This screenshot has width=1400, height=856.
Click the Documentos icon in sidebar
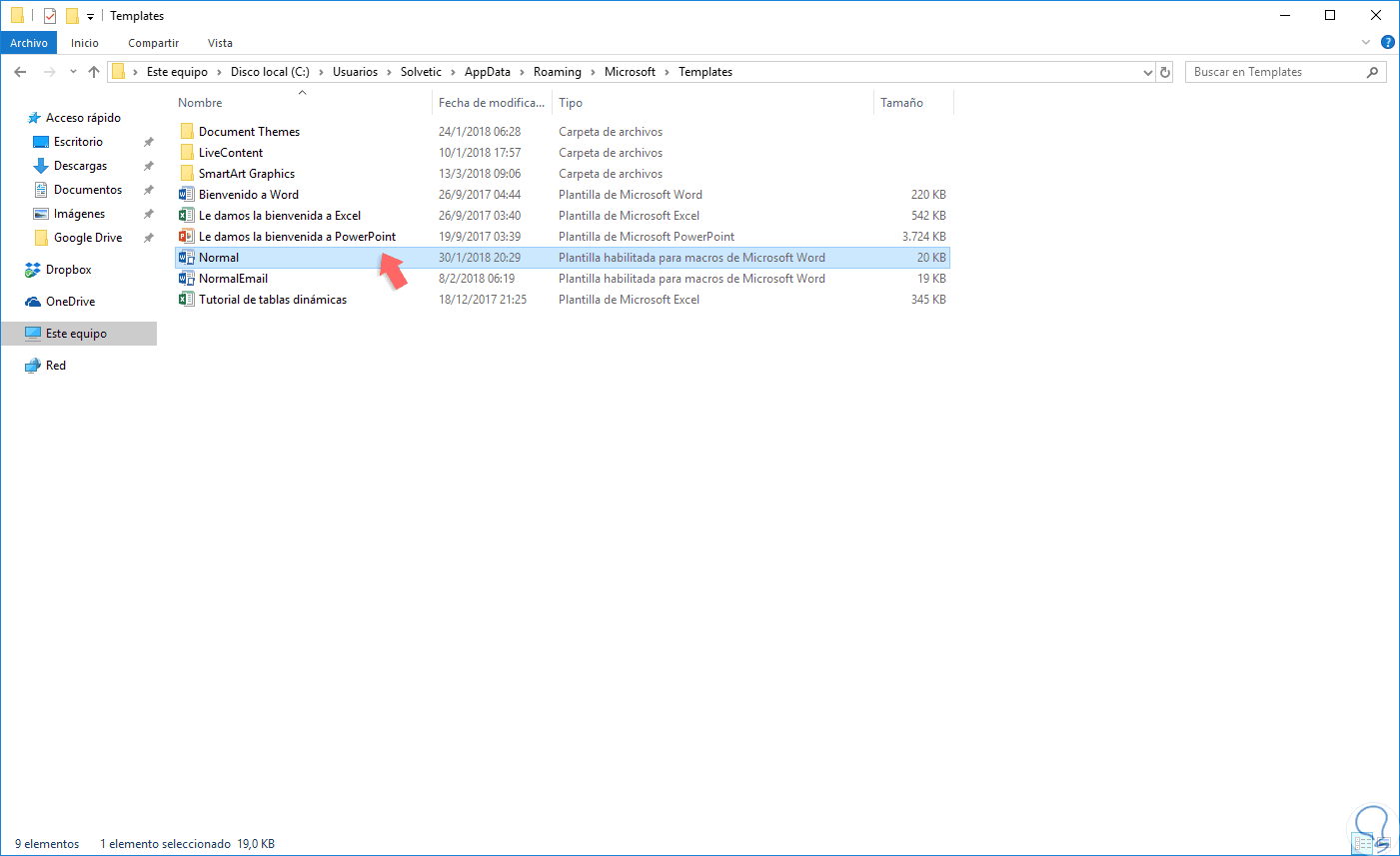click(x=41, y=190)
